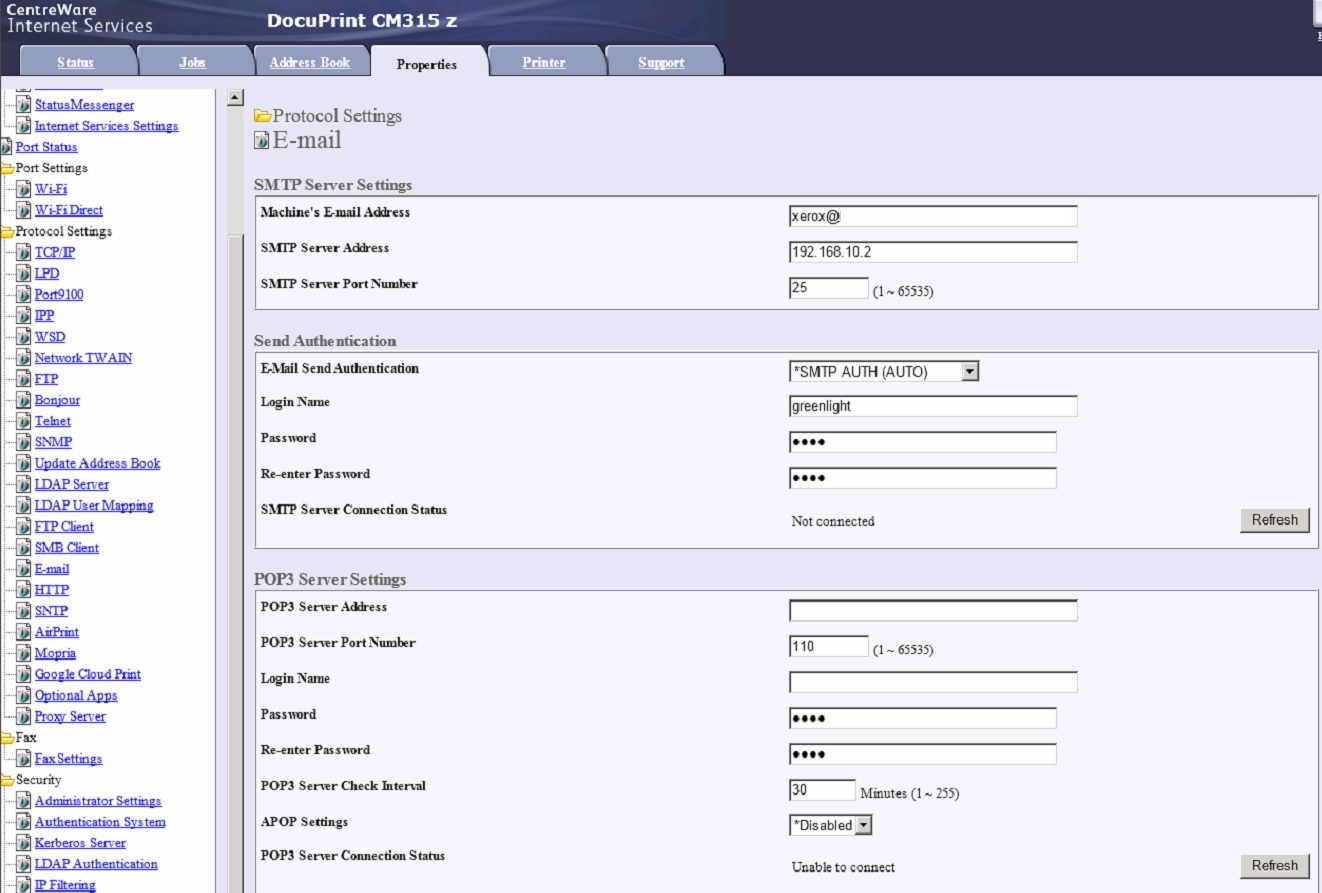This screenshot has height=893, width=1322.
Task: Click the POP3 Server Check Interval field
Action: 822,790
